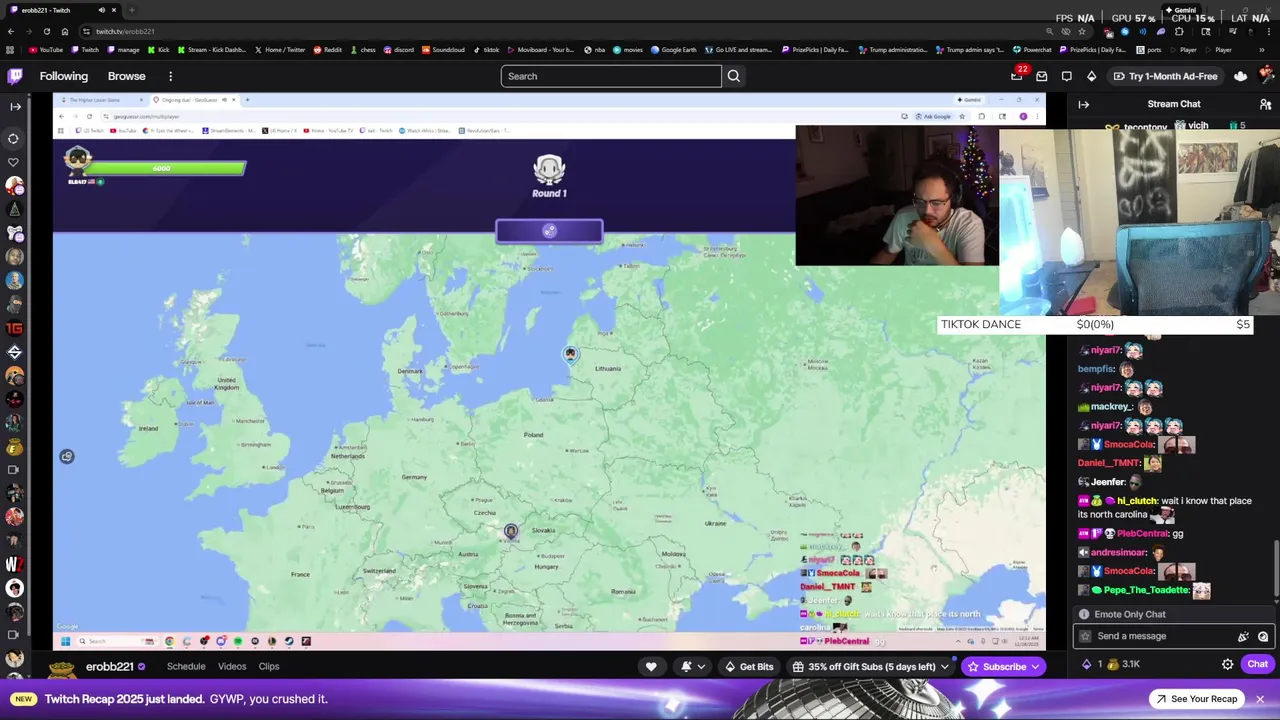Open the Subscribe dropdown button
Screen dimensions: 1280x720
click(1003, 667)
